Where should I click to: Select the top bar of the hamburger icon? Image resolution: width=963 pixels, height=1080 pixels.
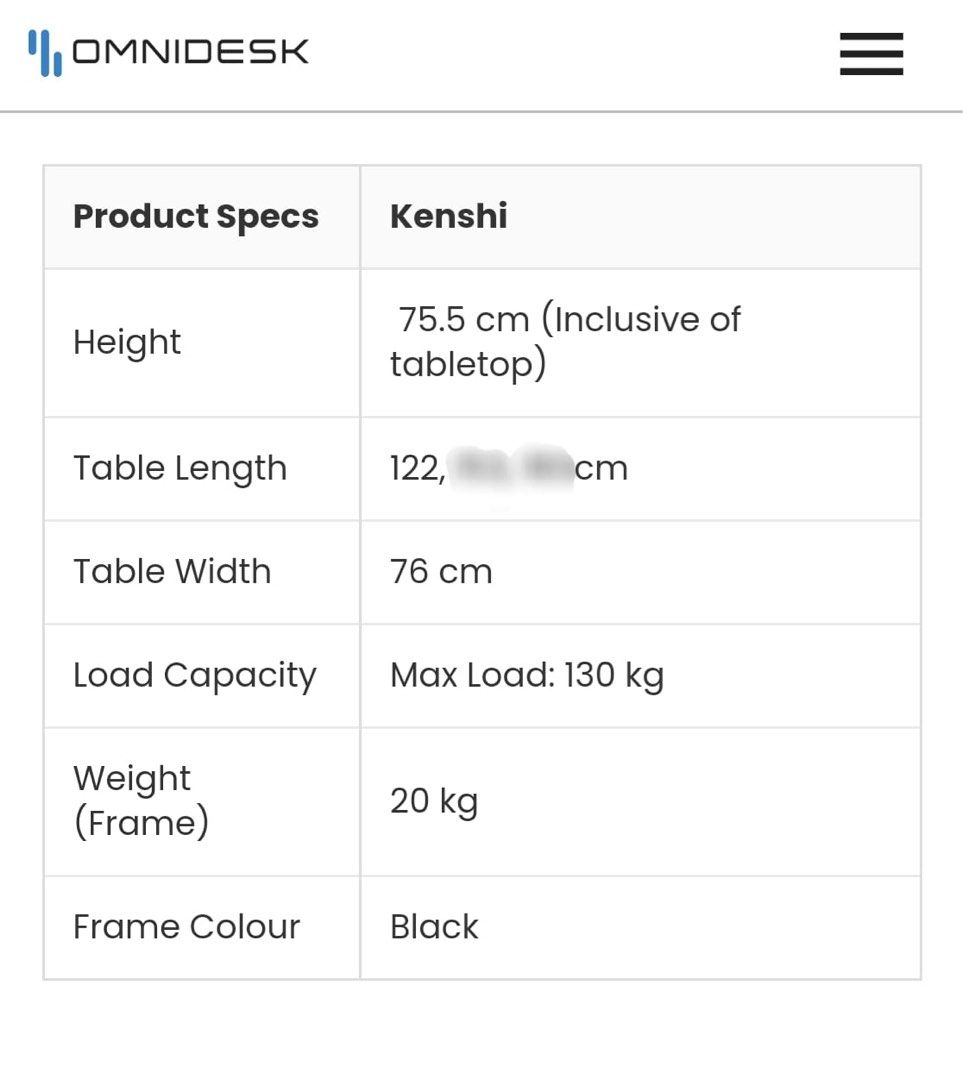click(870, 38)
